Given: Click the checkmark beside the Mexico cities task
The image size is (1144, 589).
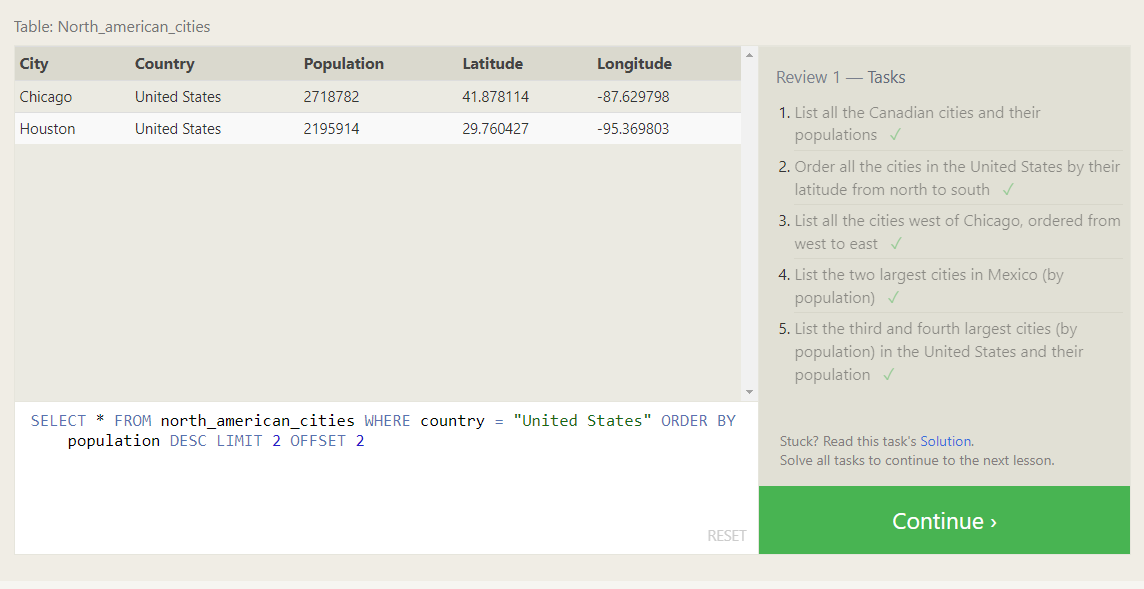Looking at the screenshot, I should pyautogui.click(x=893, y=297).
